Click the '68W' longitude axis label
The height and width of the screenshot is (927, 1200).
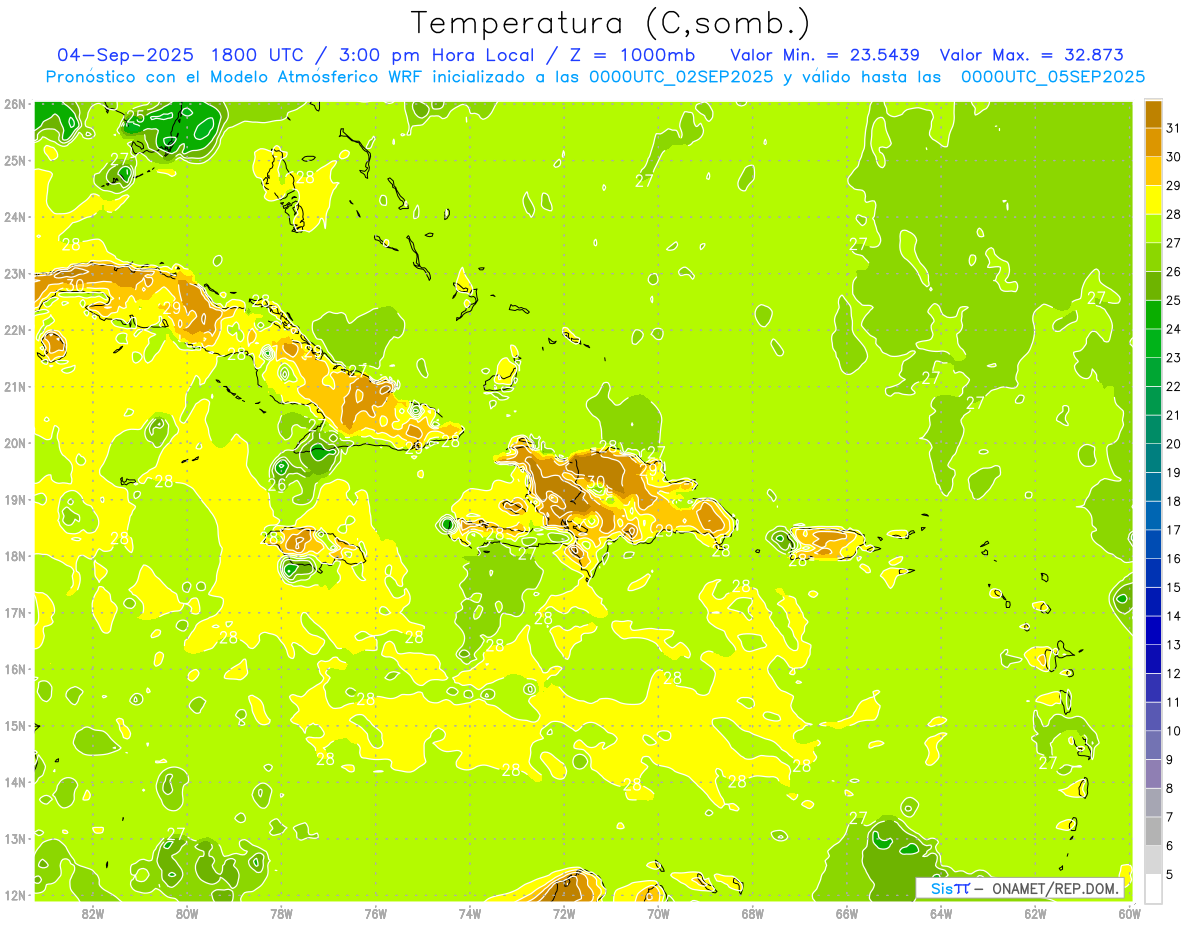coord(753,913)
